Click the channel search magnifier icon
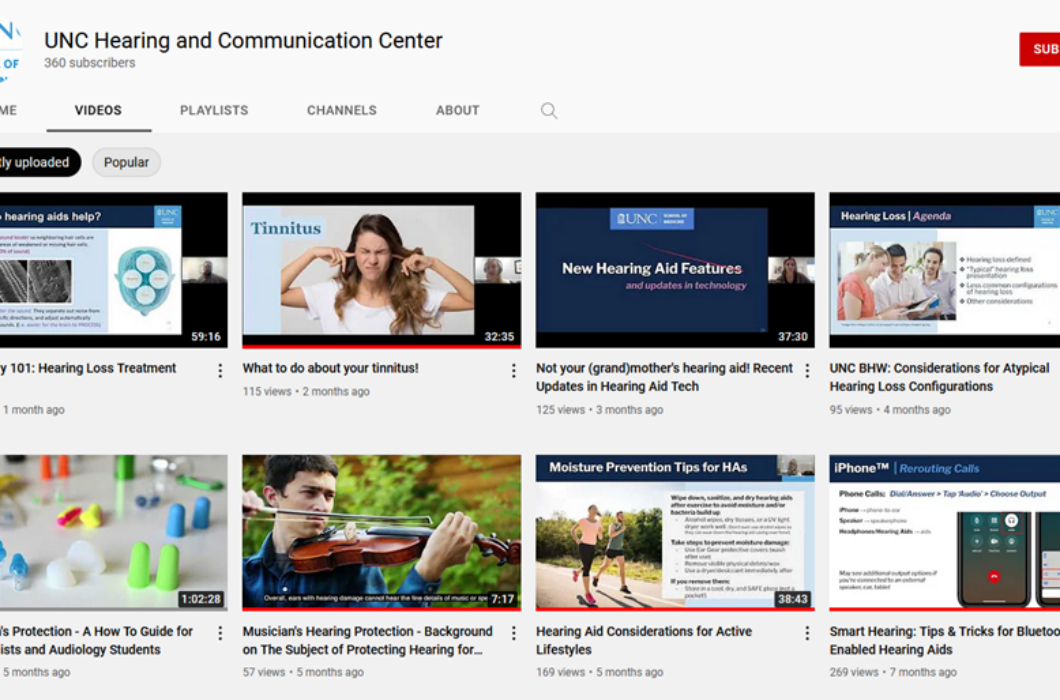This screenshot has width=1060, height=700. (549, 111)
